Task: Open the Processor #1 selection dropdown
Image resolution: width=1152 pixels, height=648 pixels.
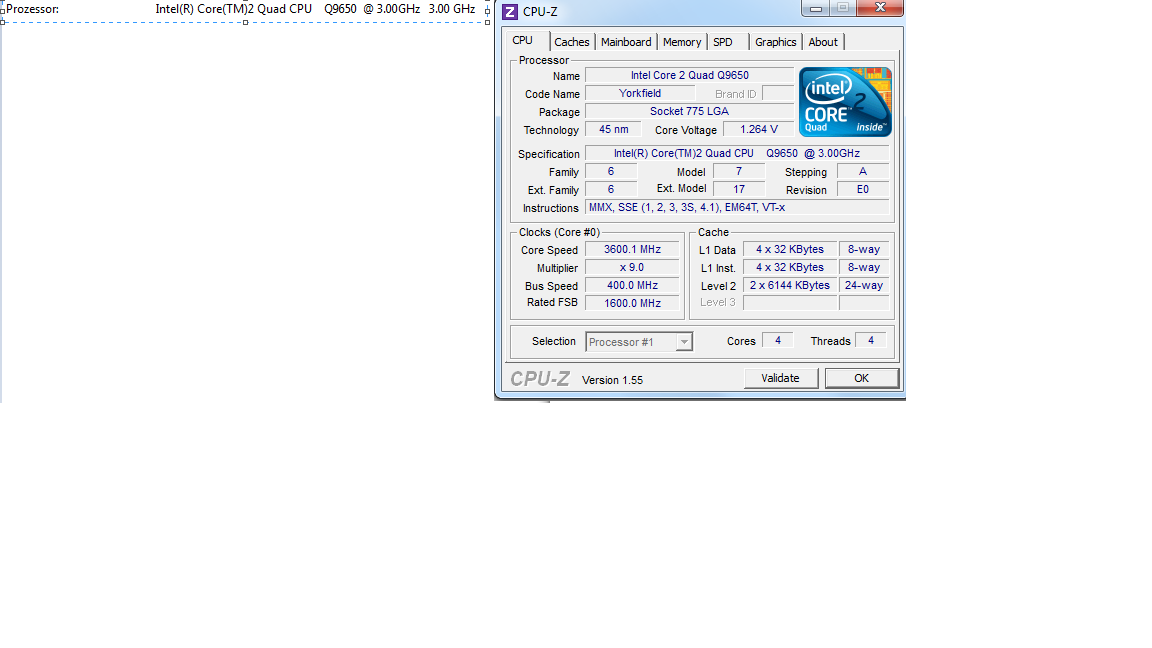Action: tap(638, 342)
